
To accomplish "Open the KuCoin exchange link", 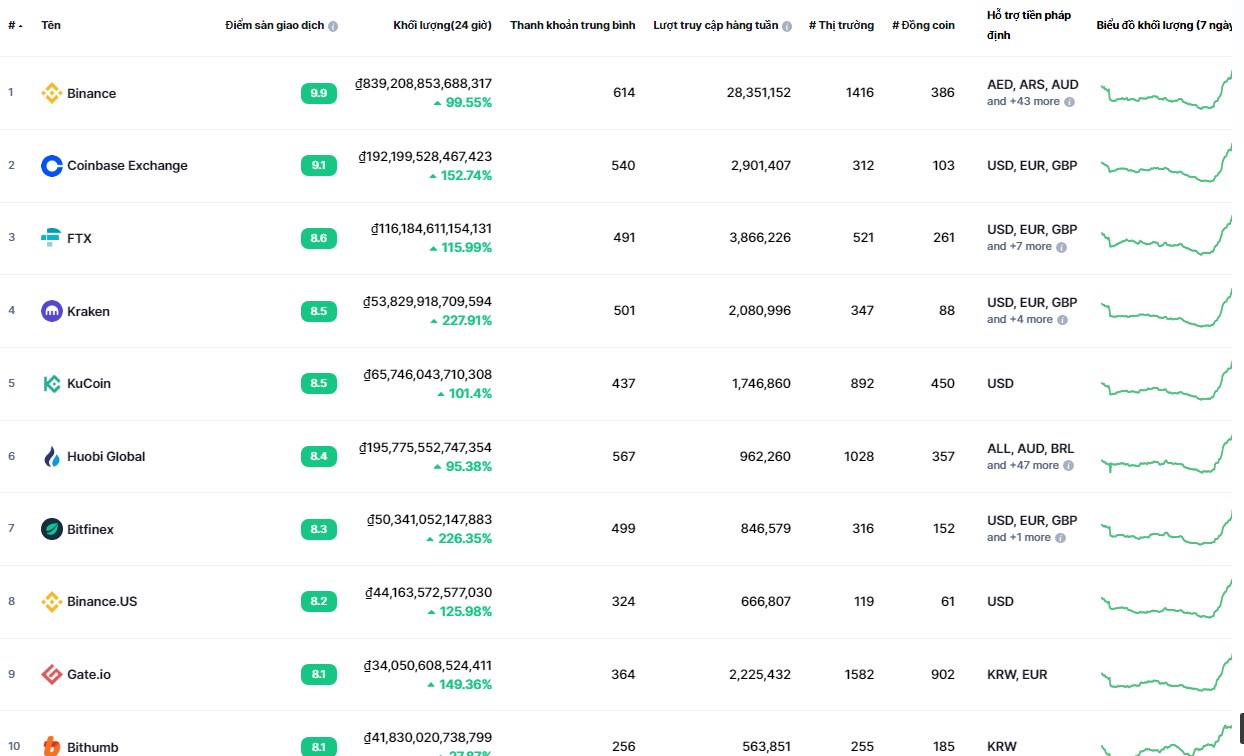I will (89, 383).
